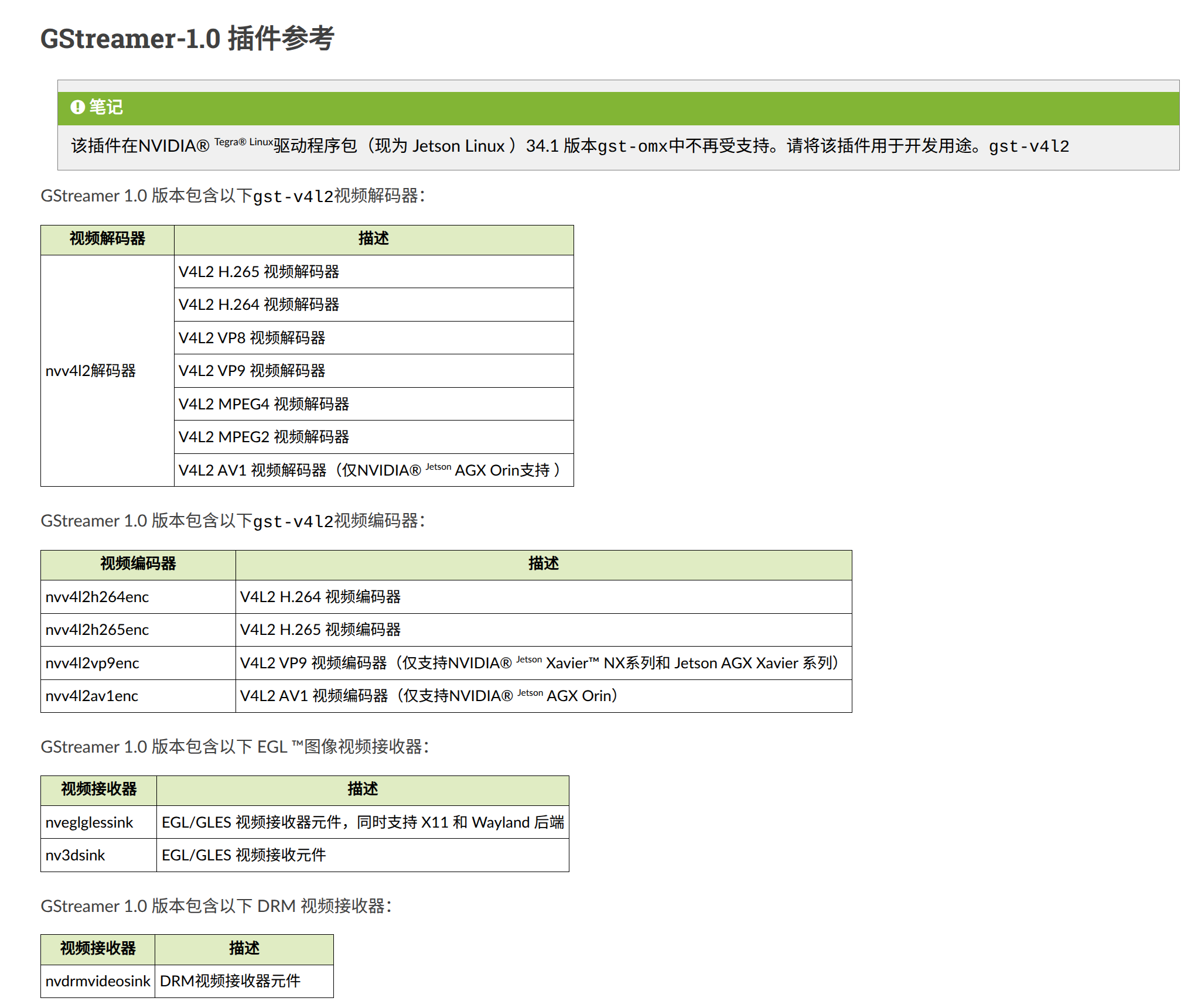The height and width of the screenshot is (1008, 1198).
Task: Select the nv3dsink sink cell
Action: pos(76,855)
